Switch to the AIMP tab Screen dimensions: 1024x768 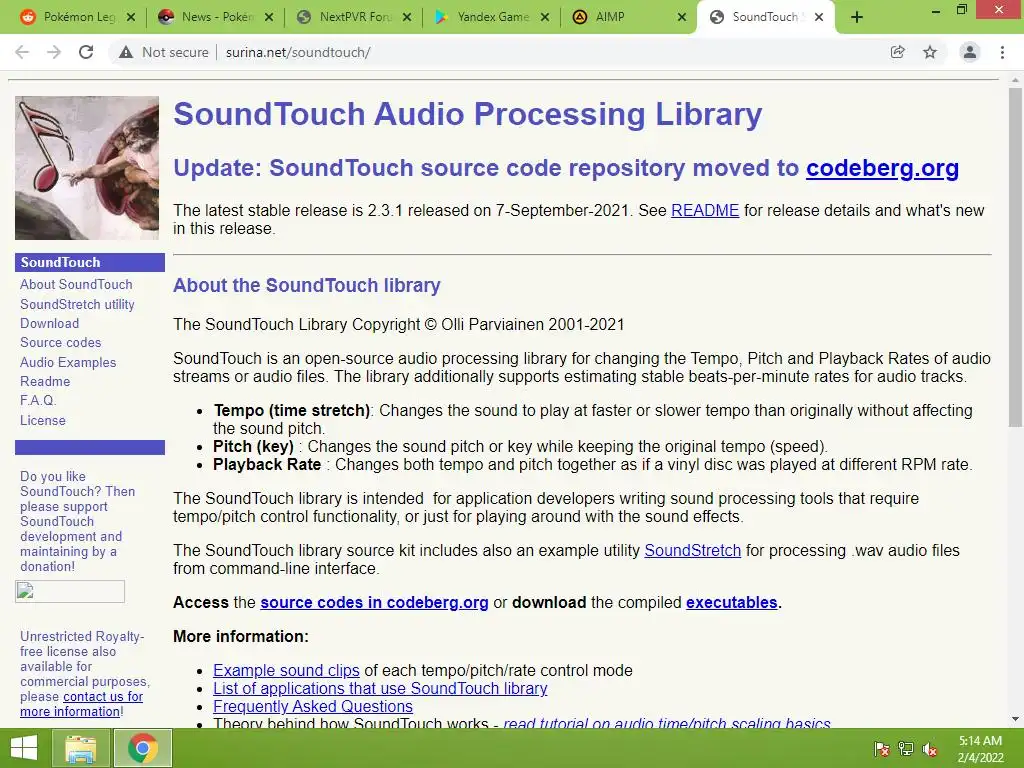click(627, 17)
